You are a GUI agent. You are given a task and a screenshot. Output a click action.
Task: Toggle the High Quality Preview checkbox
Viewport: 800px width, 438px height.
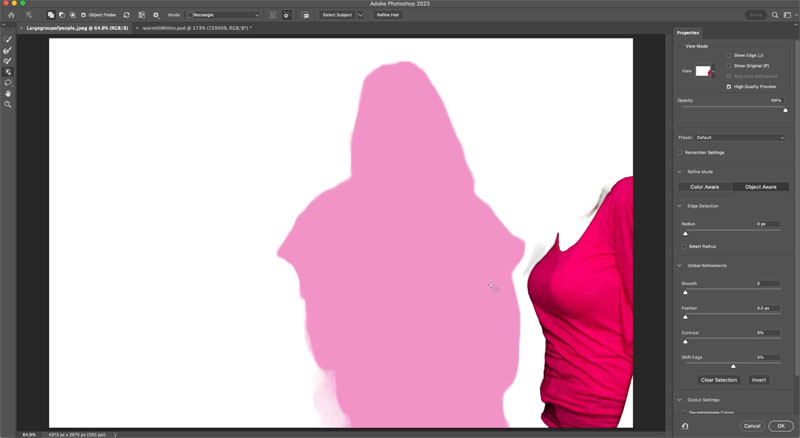[x=729, y=87]
